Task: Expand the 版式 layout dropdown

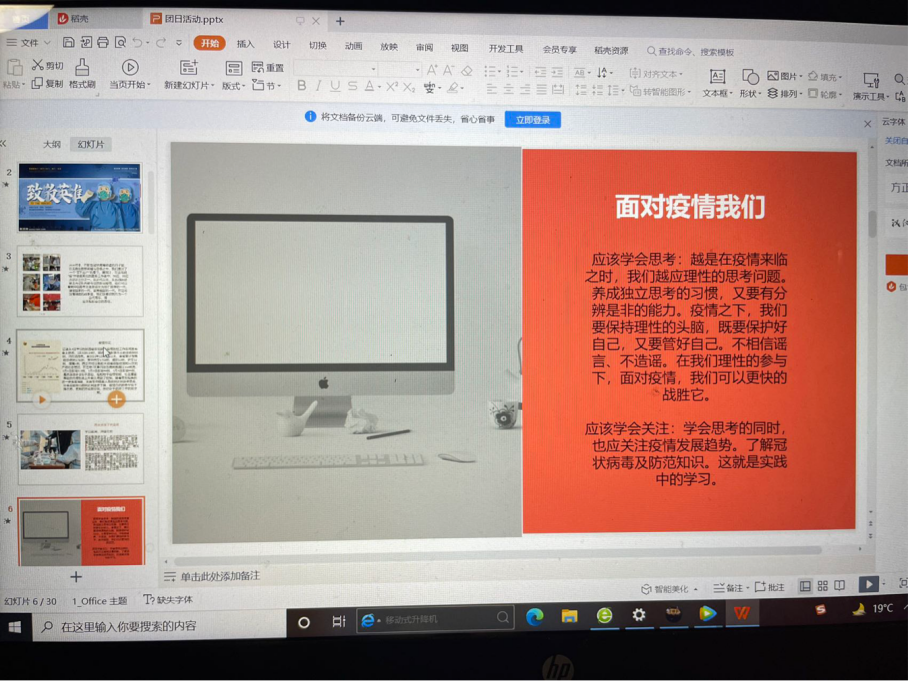Action: (233, 86)
